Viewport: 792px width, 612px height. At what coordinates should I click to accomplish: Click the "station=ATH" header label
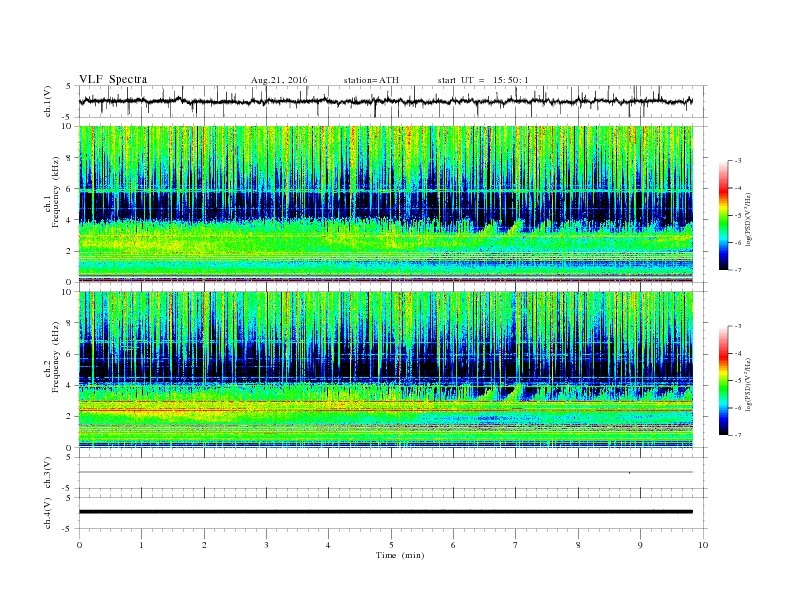point(371,80)
